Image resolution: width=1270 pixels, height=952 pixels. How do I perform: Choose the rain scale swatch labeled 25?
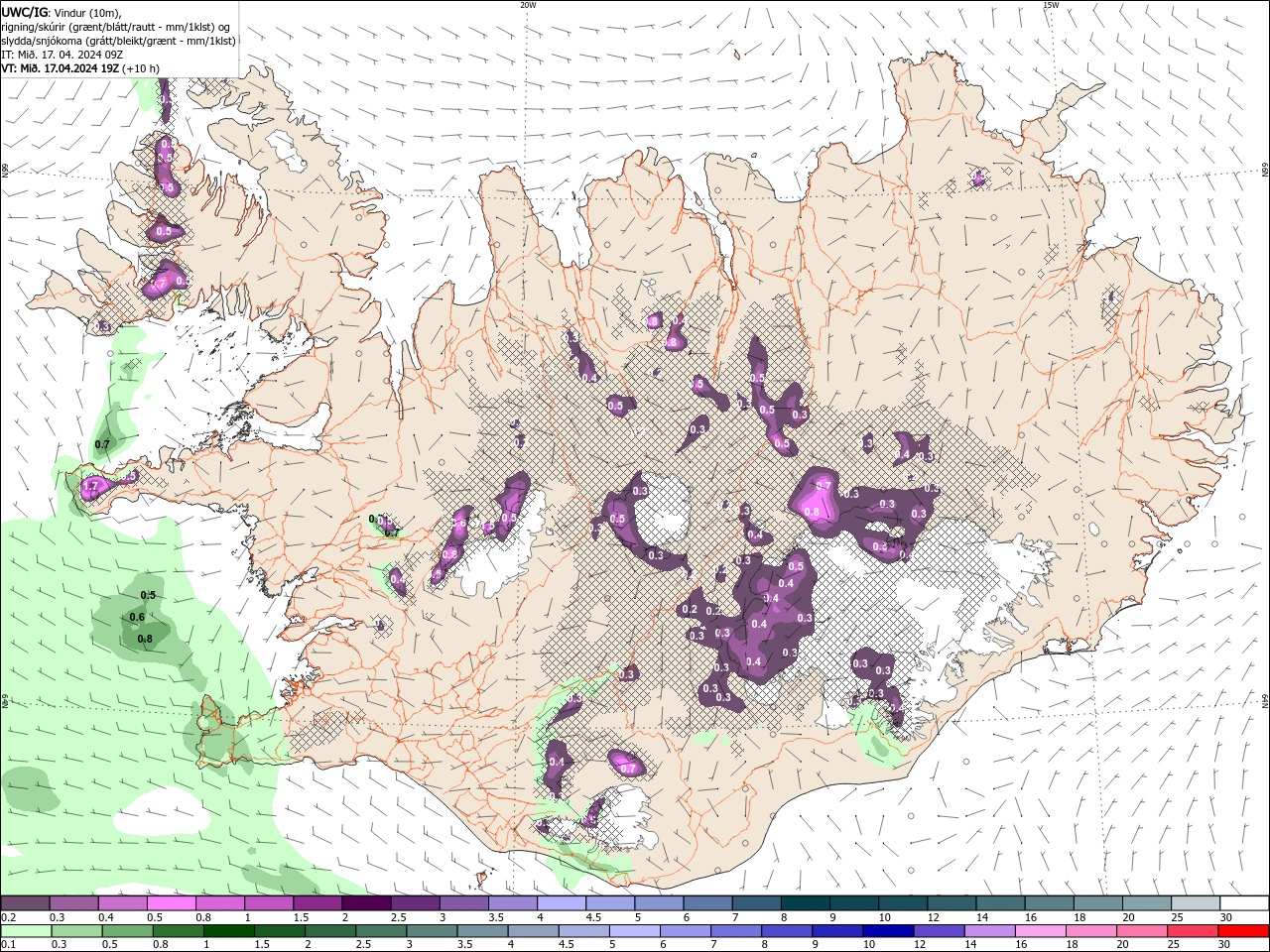(x=1193, y=931)
